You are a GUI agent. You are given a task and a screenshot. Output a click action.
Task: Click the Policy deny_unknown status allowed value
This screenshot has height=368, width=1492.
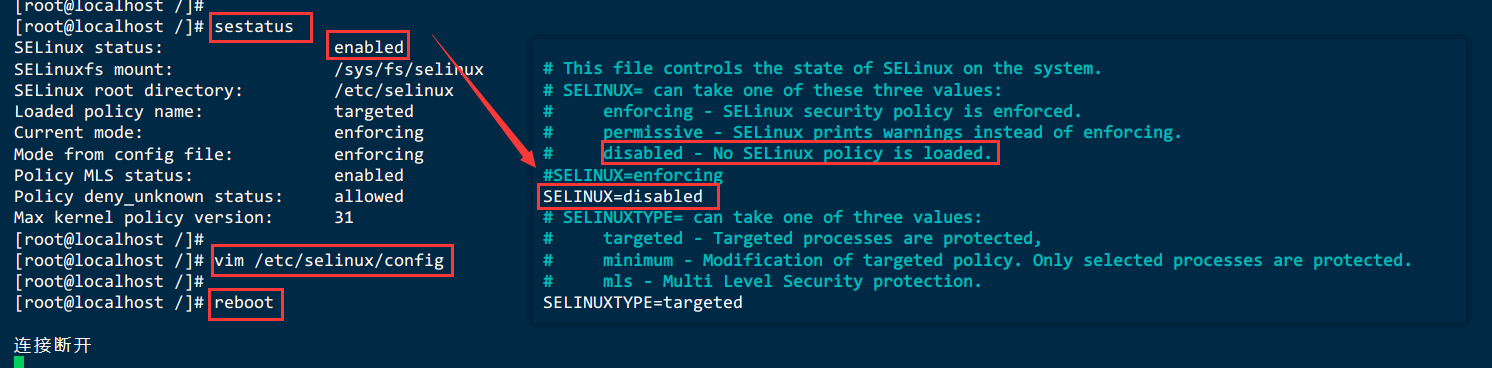point(369,196)
